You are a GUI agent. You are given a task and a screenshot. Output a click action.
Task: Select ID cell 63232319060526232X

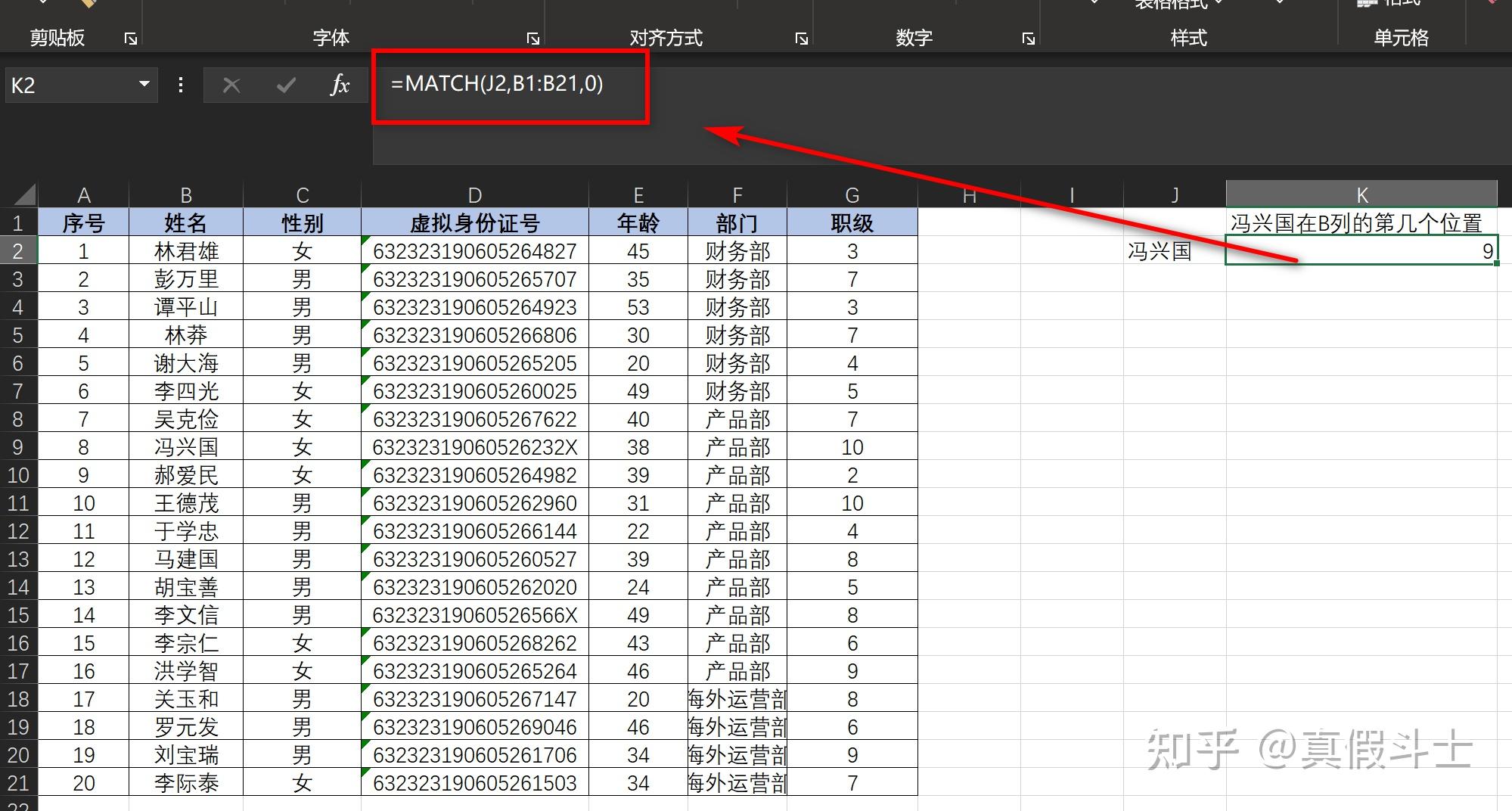pyautogui.click(x=475, y=447)
